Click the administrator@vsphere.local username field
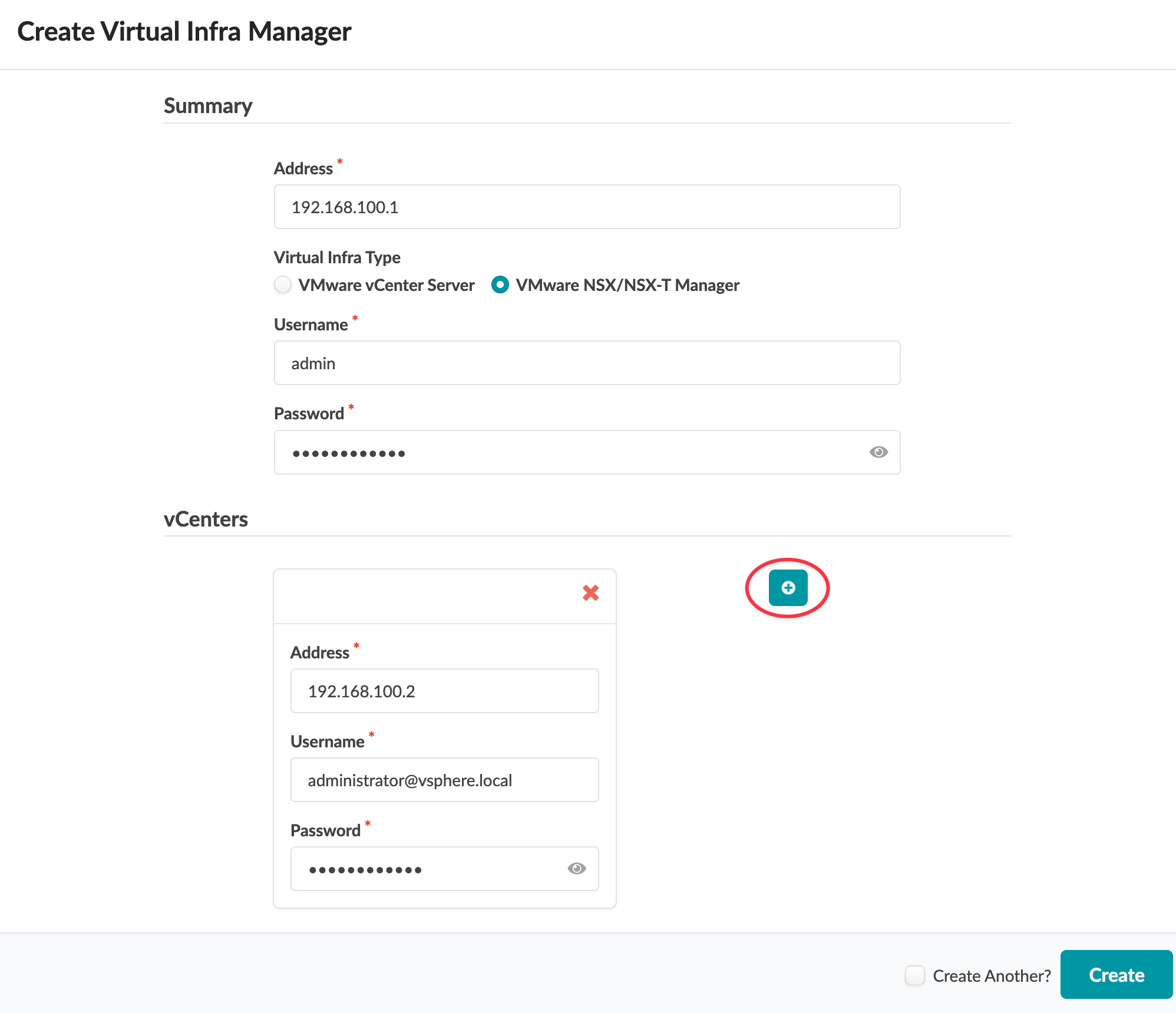 pyautogui.click(x=444, y=780)
